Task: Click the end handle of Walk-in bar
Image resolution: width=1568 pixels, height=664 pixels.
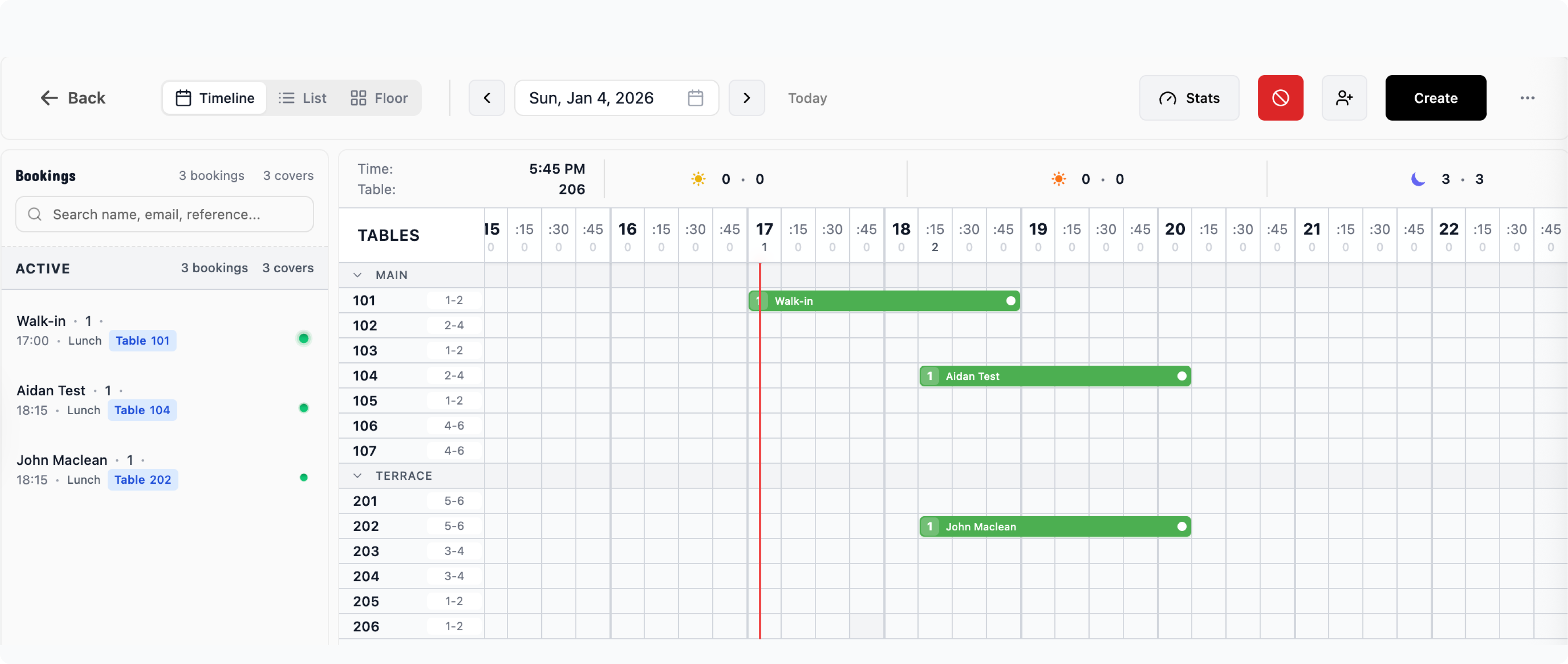Action: (1011, 301)
